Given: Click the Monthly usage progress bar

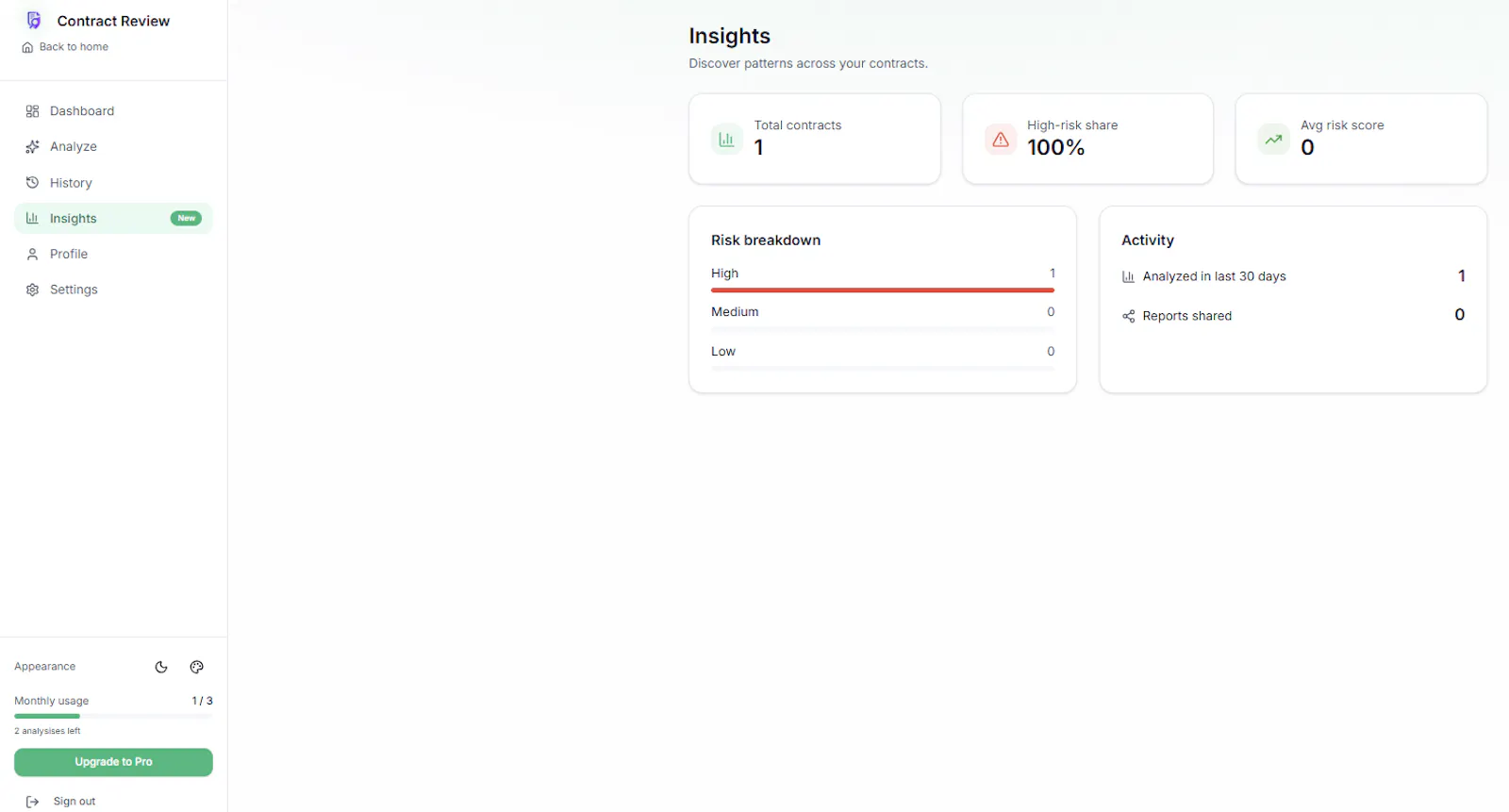Looking at the screenshot, I should (x=113, y=717).
